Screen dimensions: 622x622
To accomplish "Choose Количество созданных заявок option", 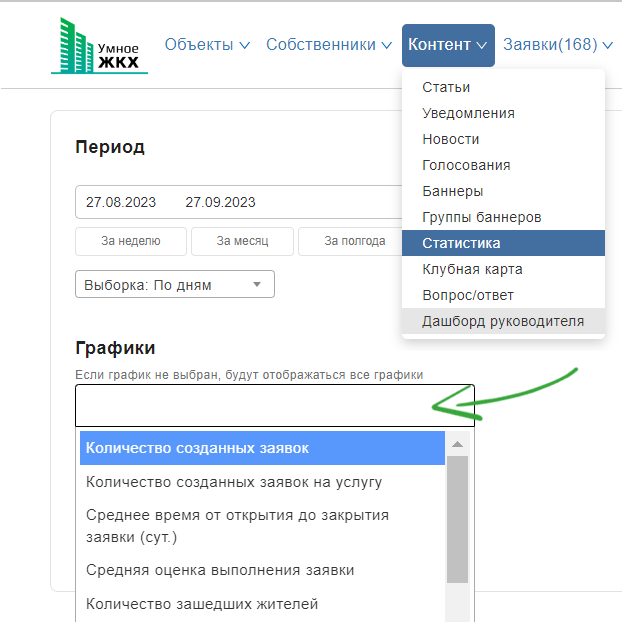I will tap(262, 448).
